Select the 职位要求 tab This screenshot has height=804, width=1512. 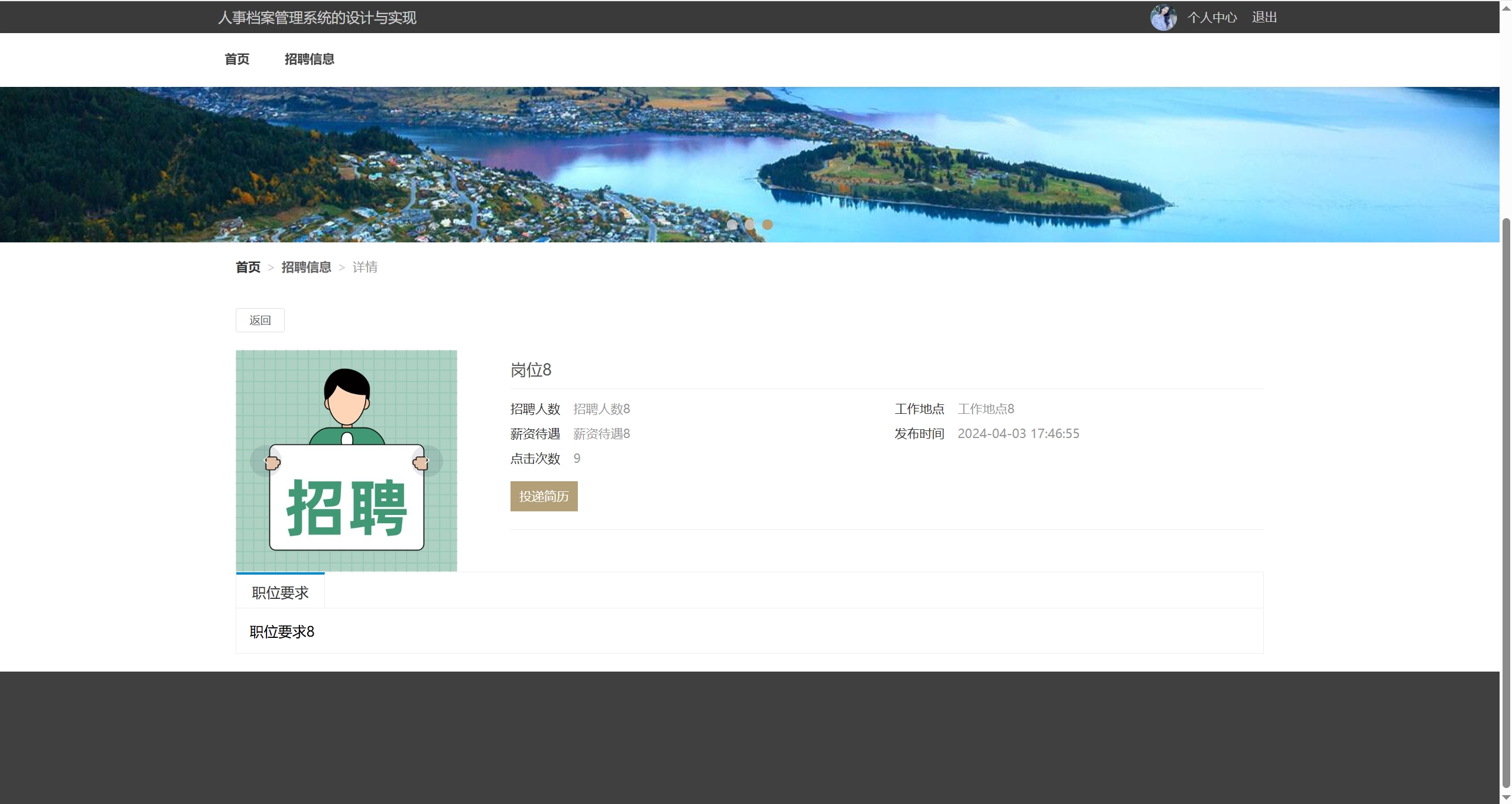tap(280, 592)
